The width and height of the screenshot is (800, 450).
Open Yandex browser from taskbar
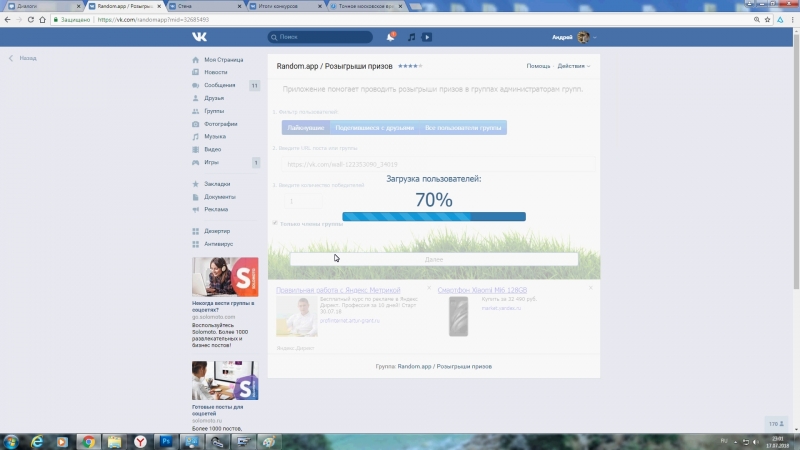click(140, 442)
